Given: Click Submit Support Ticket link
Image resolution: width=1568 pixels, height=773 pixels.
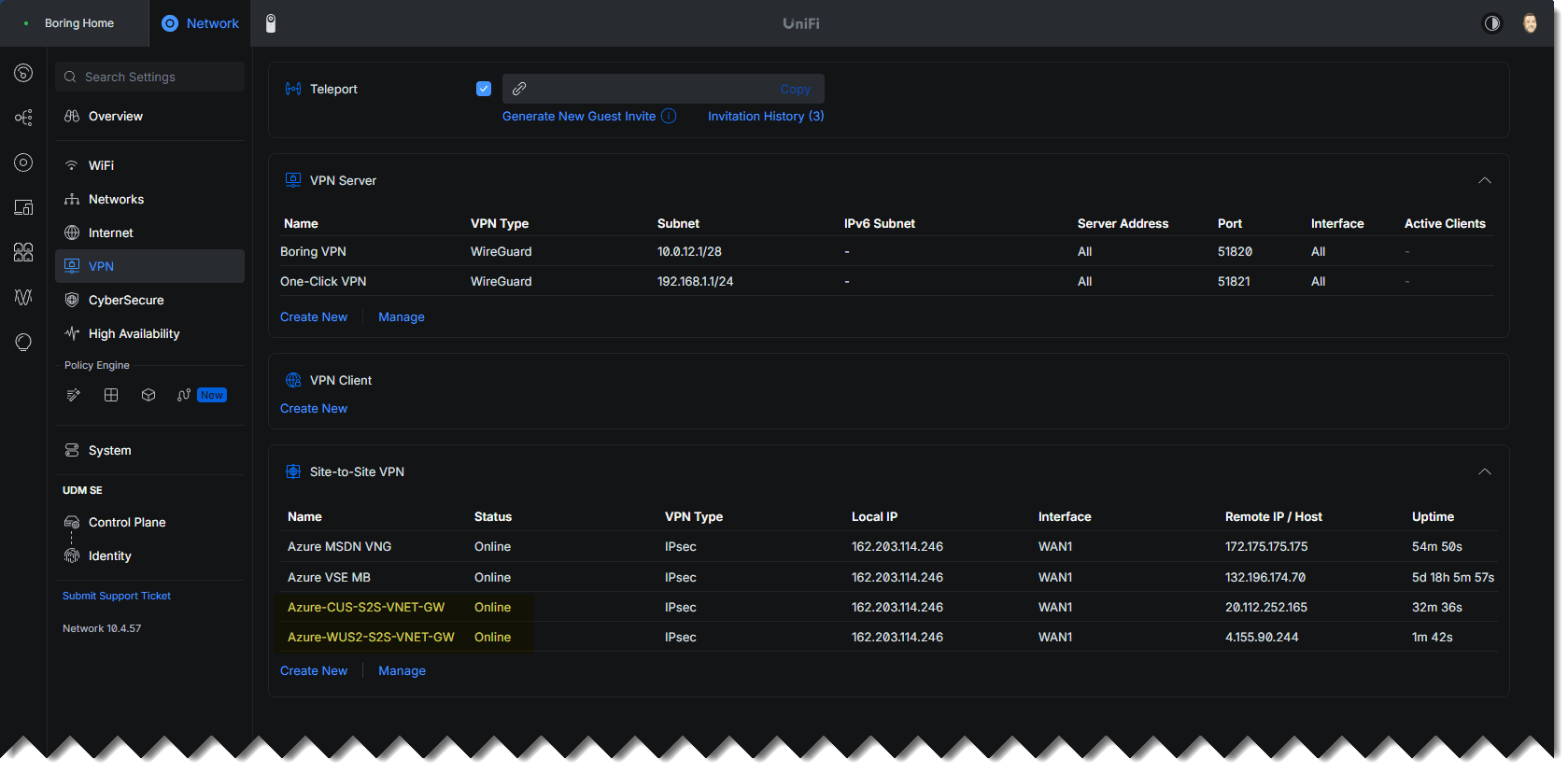Looking at the screenshot, I should pos(117,596).
